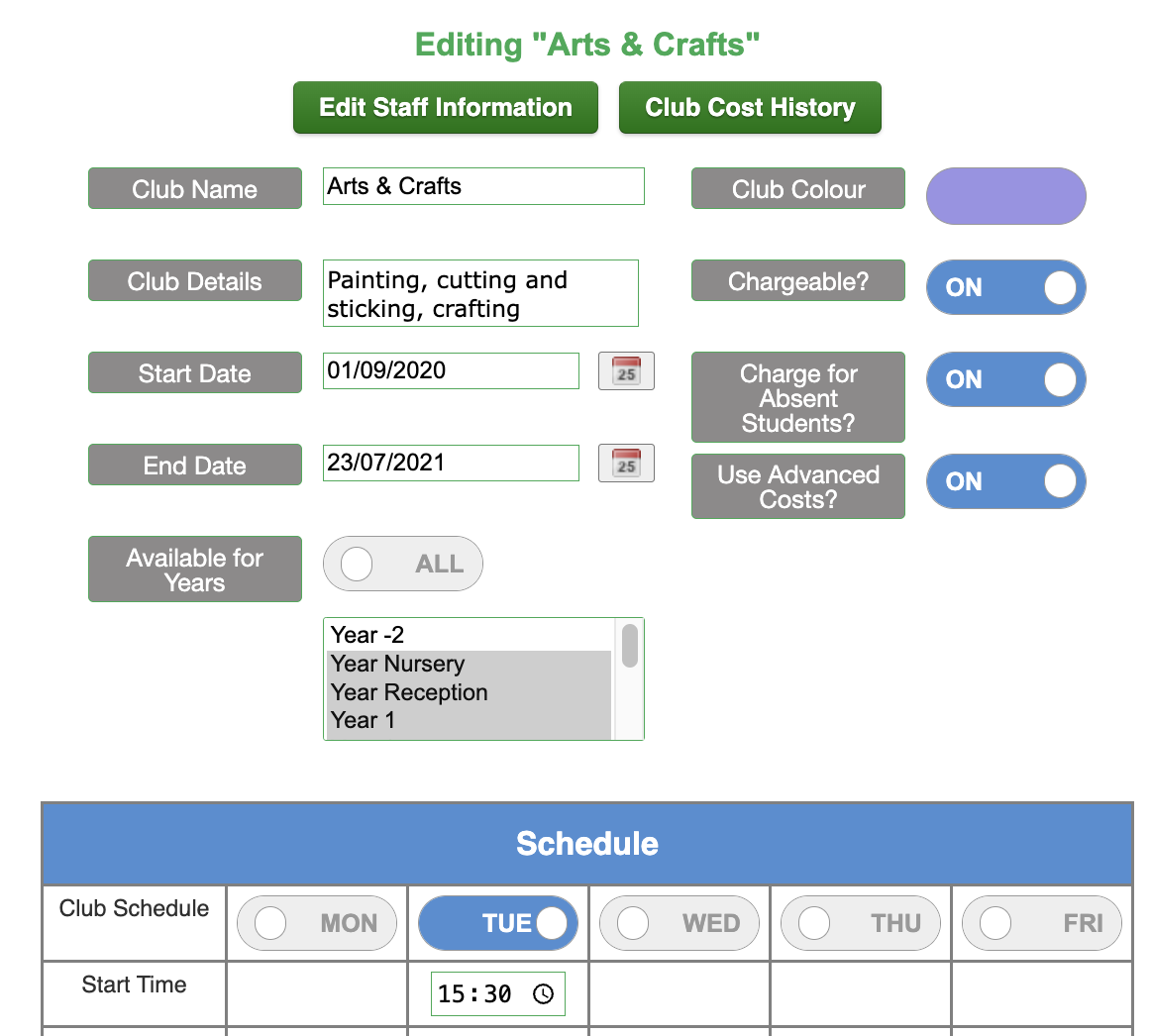Open the End Date calendar picker
The image size is (1151, 1036).
coord(626,464)
